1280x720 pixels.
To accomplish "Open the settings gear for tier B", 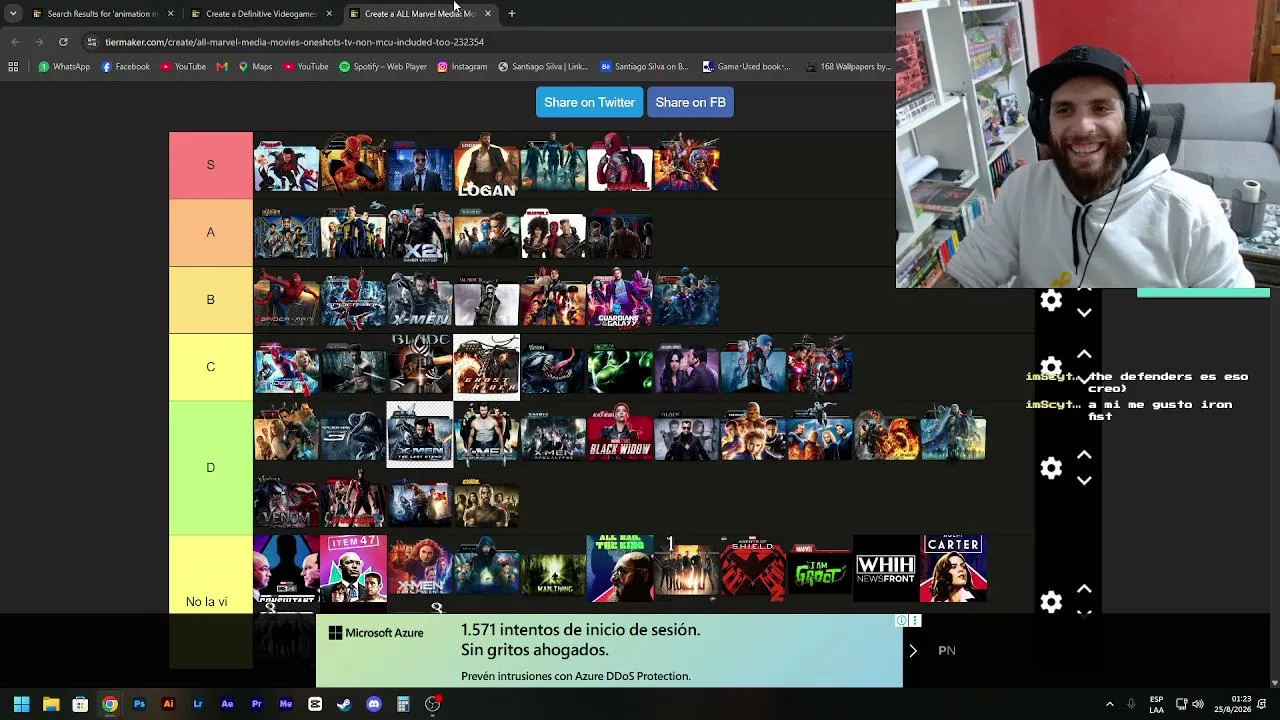I will (1051, 300).
